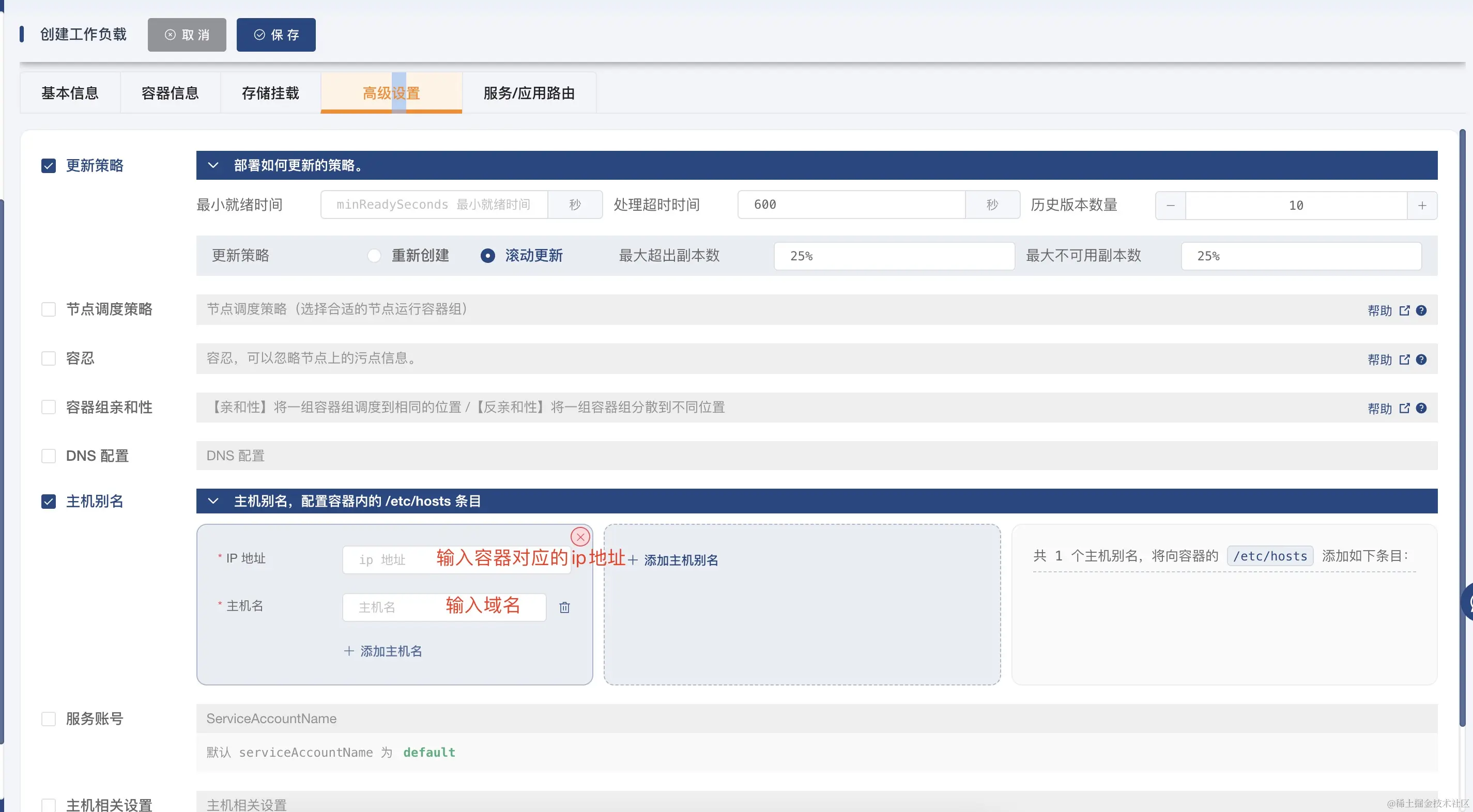1473x812 pixels.
Task: Increment 历史版本数量 with plus stepper
Action: (x=1423, y=205)
